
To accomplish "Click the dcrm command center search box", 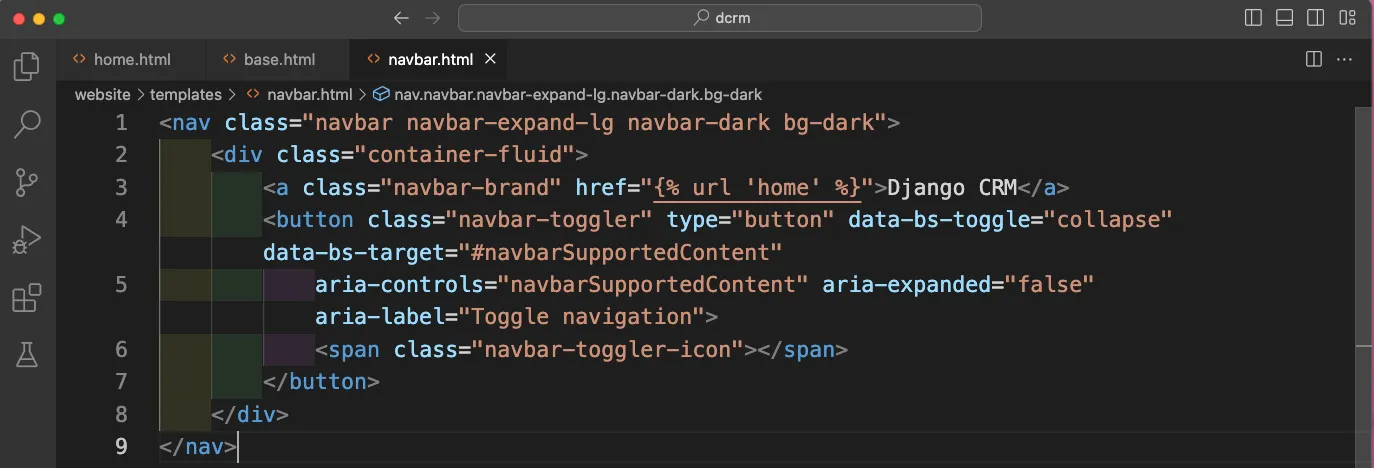I will [720, 18].
